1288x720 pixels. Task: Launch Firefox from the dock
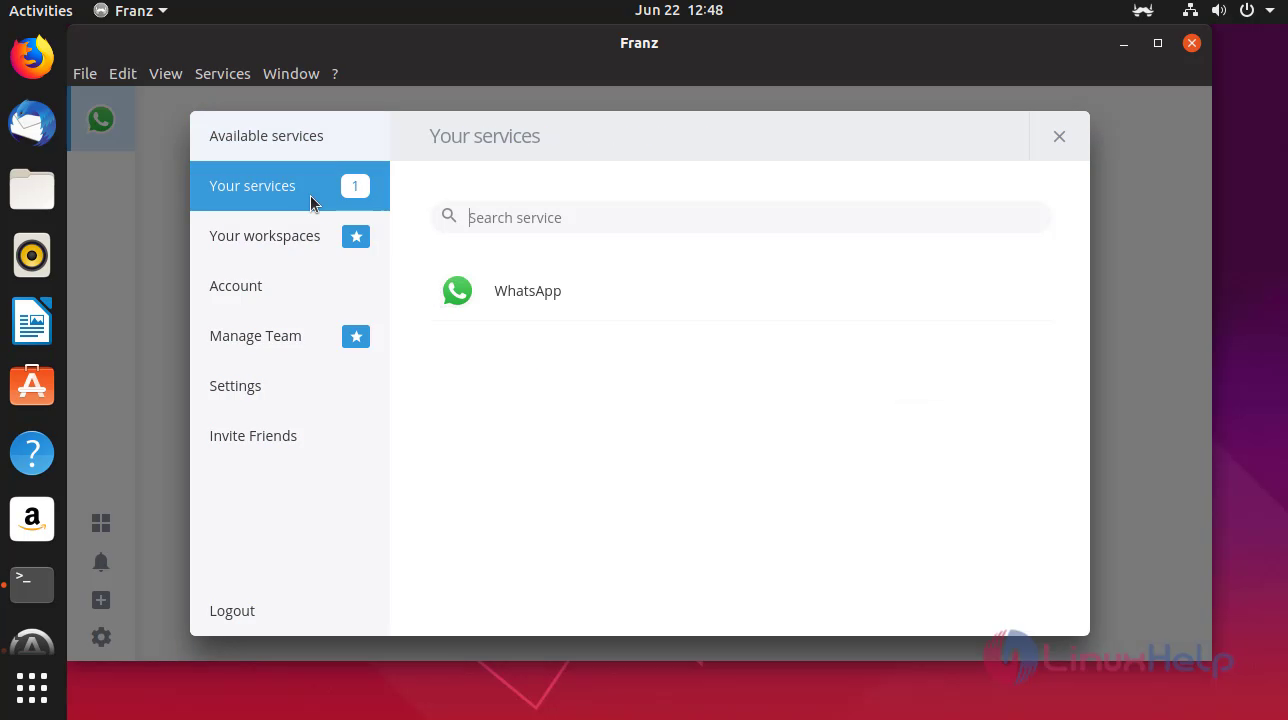(32, 57)
